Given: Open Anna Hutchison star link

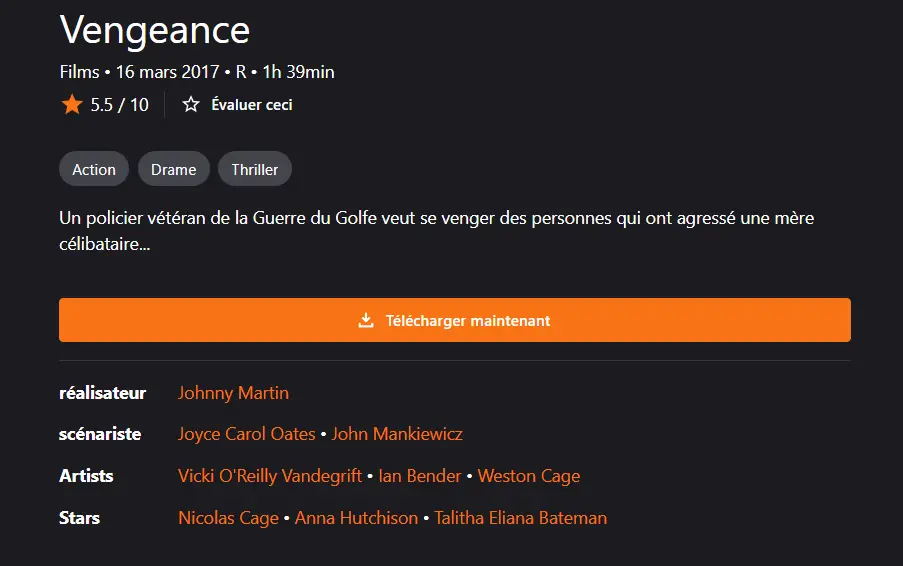Looking at the screenshot, I should point(356,518).
